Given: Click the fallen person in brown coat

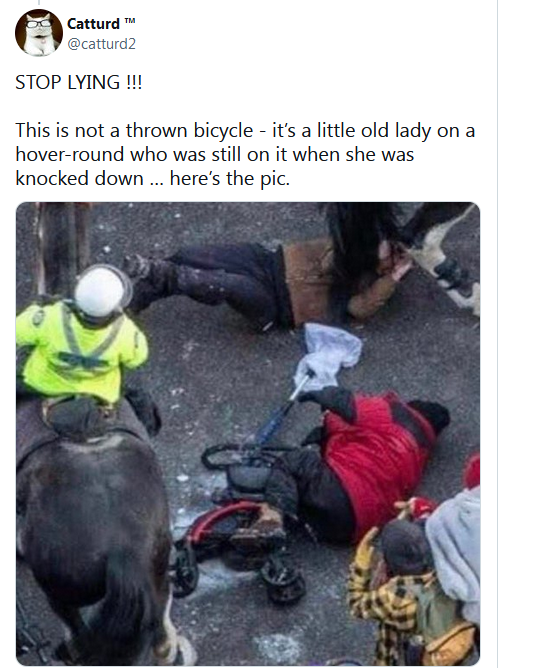Looking at the screenshot, I should (264, 283).
